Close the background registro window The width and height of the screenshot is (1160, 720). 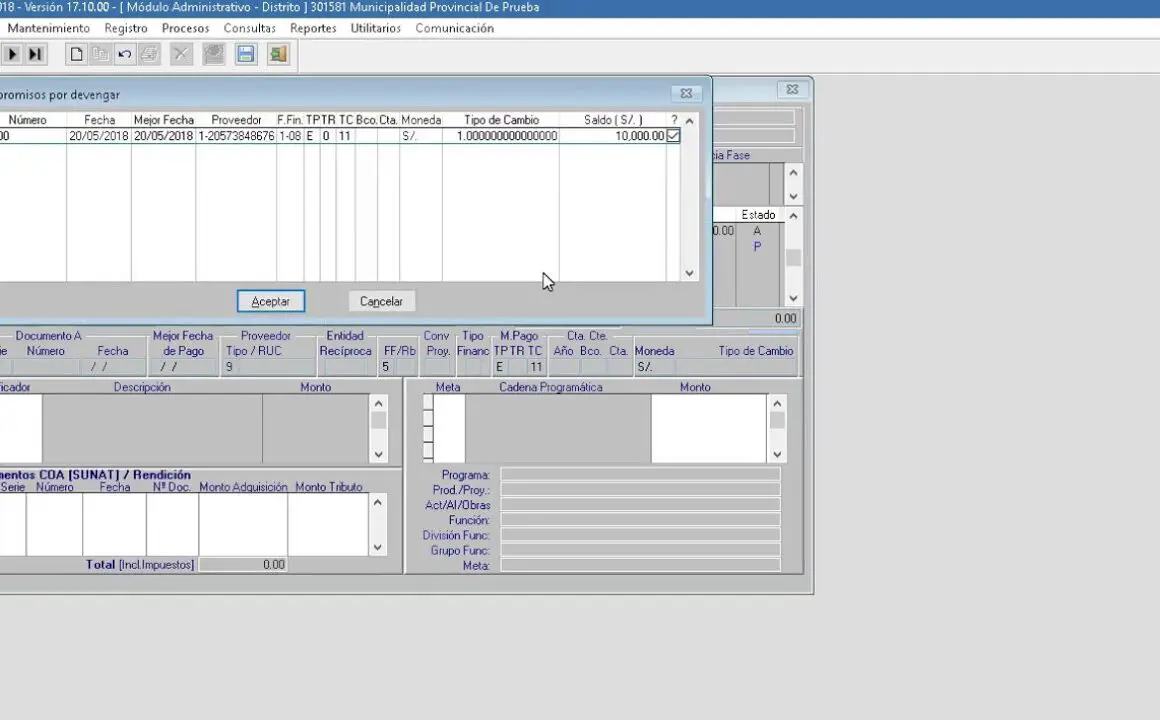point(792,89)
